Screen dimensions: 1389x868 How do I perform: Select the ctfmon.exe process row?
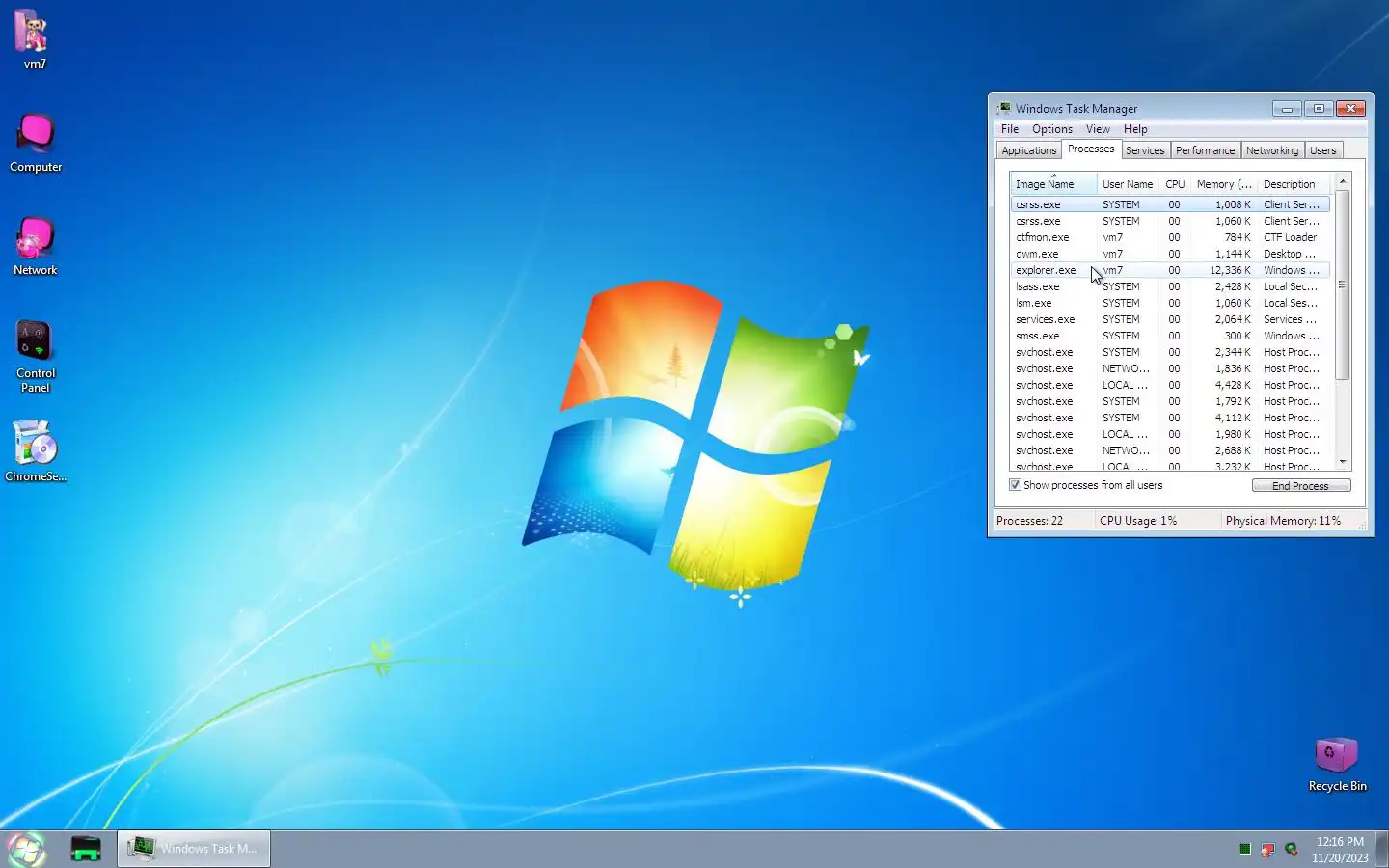coord(1170,237)
